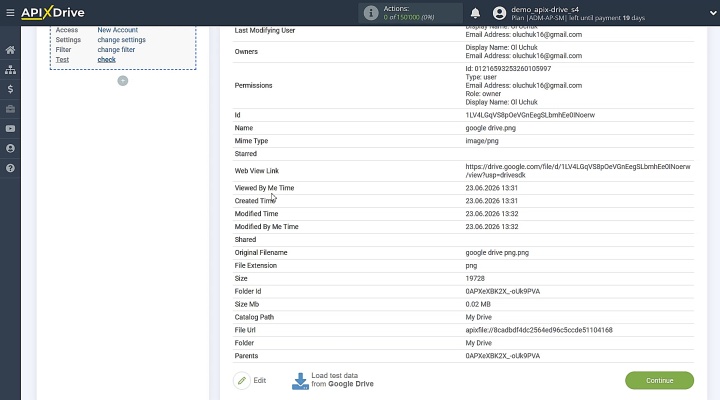Open the help question mark icon
720x400 pixels.
(10, 168)
